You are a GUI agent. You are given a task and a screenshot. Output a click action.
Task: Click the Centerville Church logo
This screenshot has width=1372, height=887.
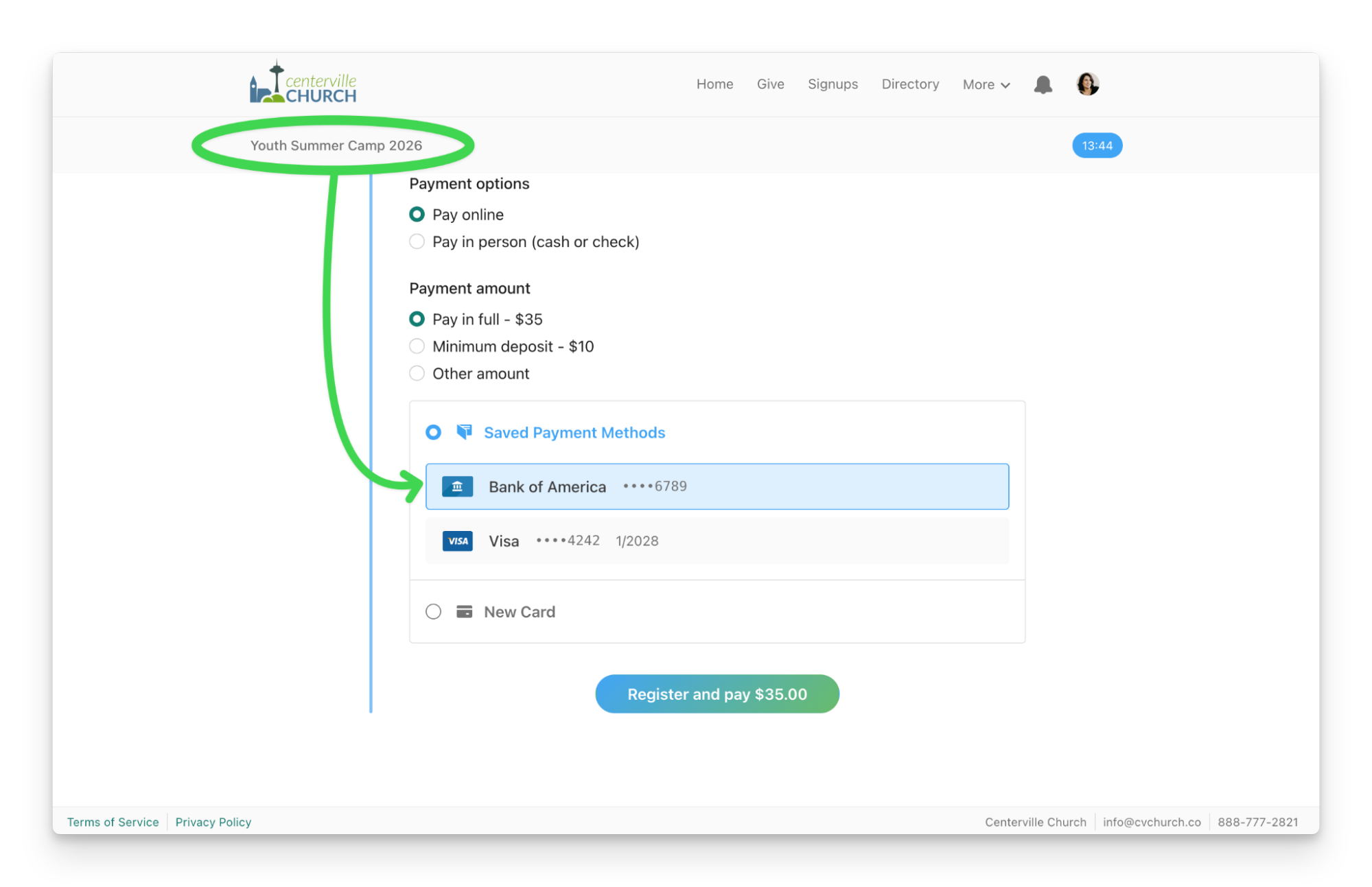[303, 84]
